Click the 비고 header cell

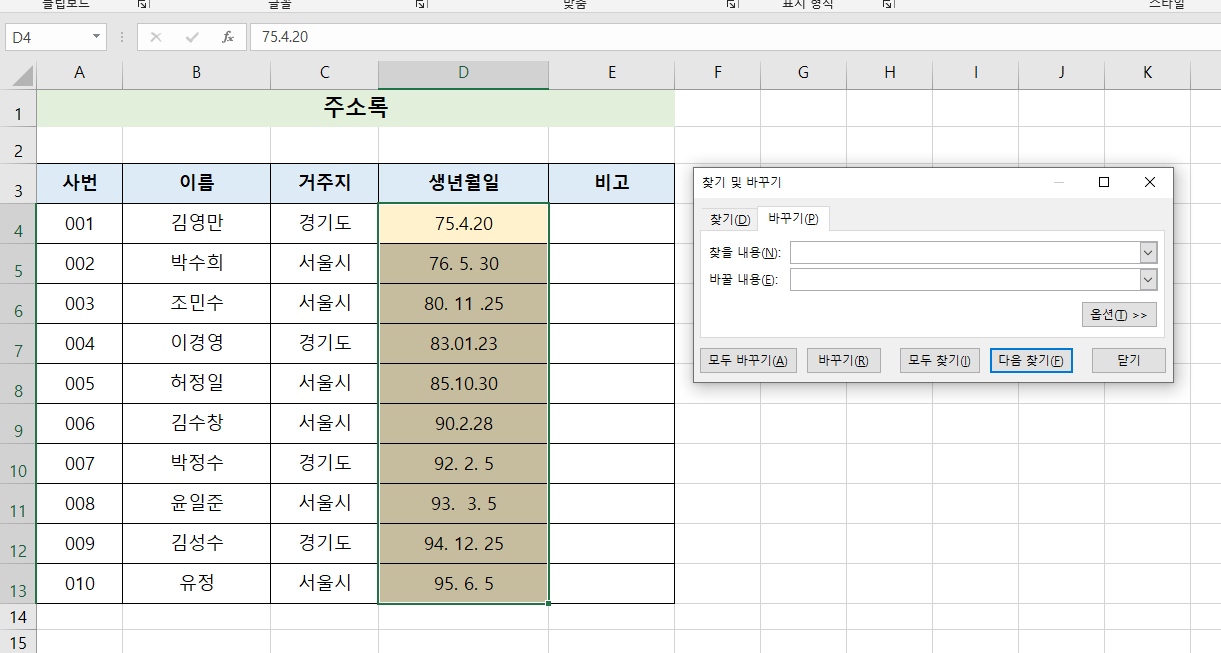(x=611, y=183)
